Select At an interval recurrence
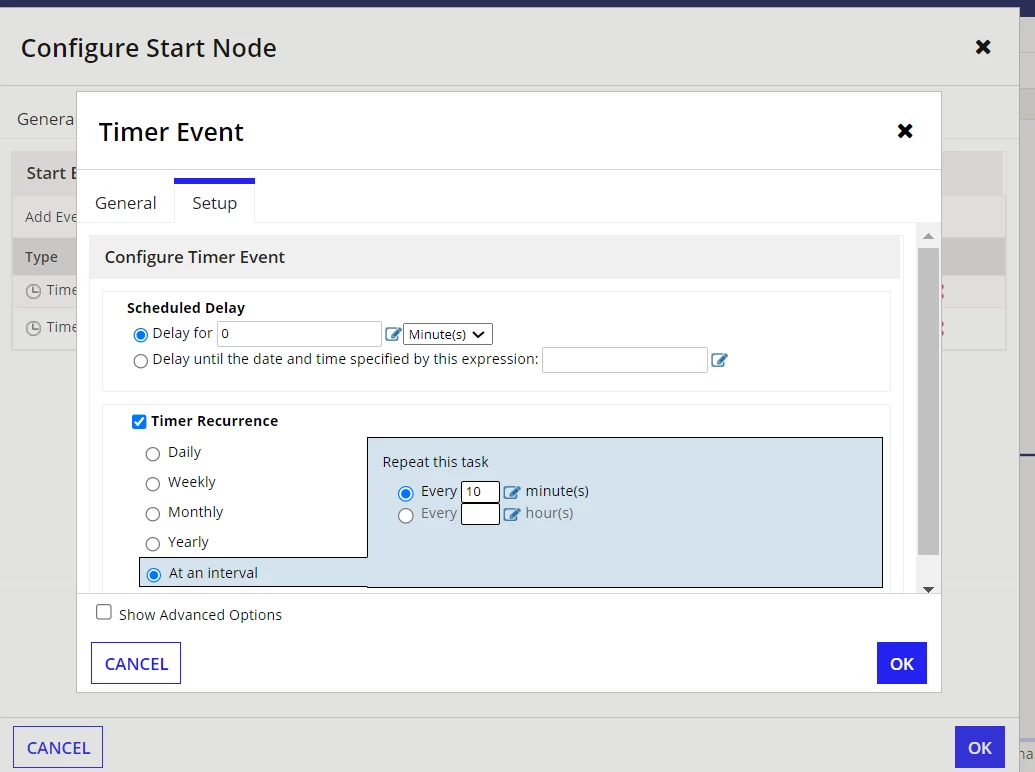 coord(154,575)
